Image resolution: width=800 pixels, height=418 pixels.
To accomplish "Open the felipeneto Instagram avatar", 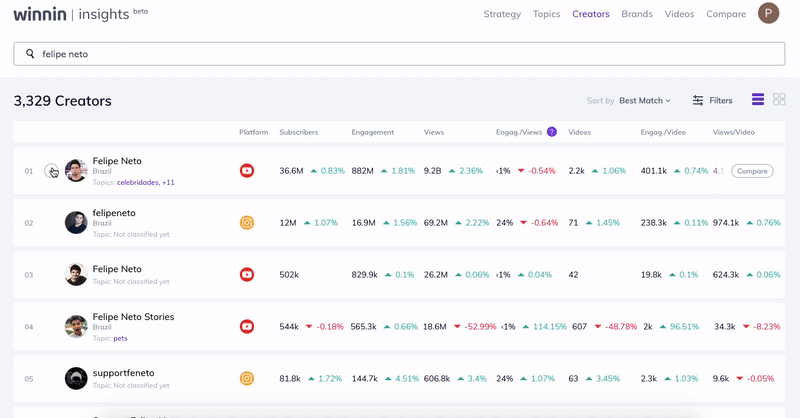I will tap(76, 223).
